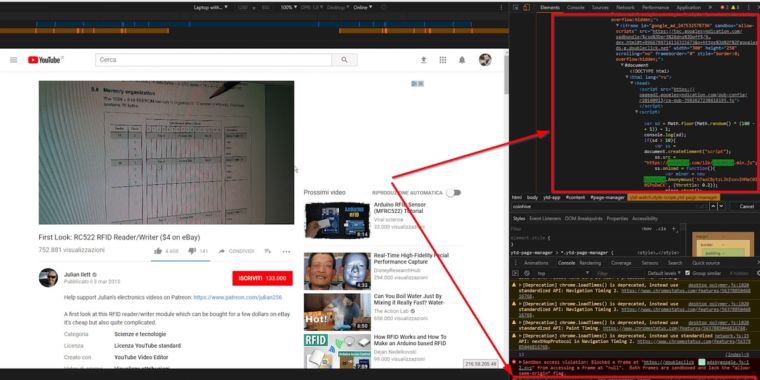The height and width of the screenshot is (380, 760).
Task: Open the video more options ellipsis
Action: pos(286,251)
